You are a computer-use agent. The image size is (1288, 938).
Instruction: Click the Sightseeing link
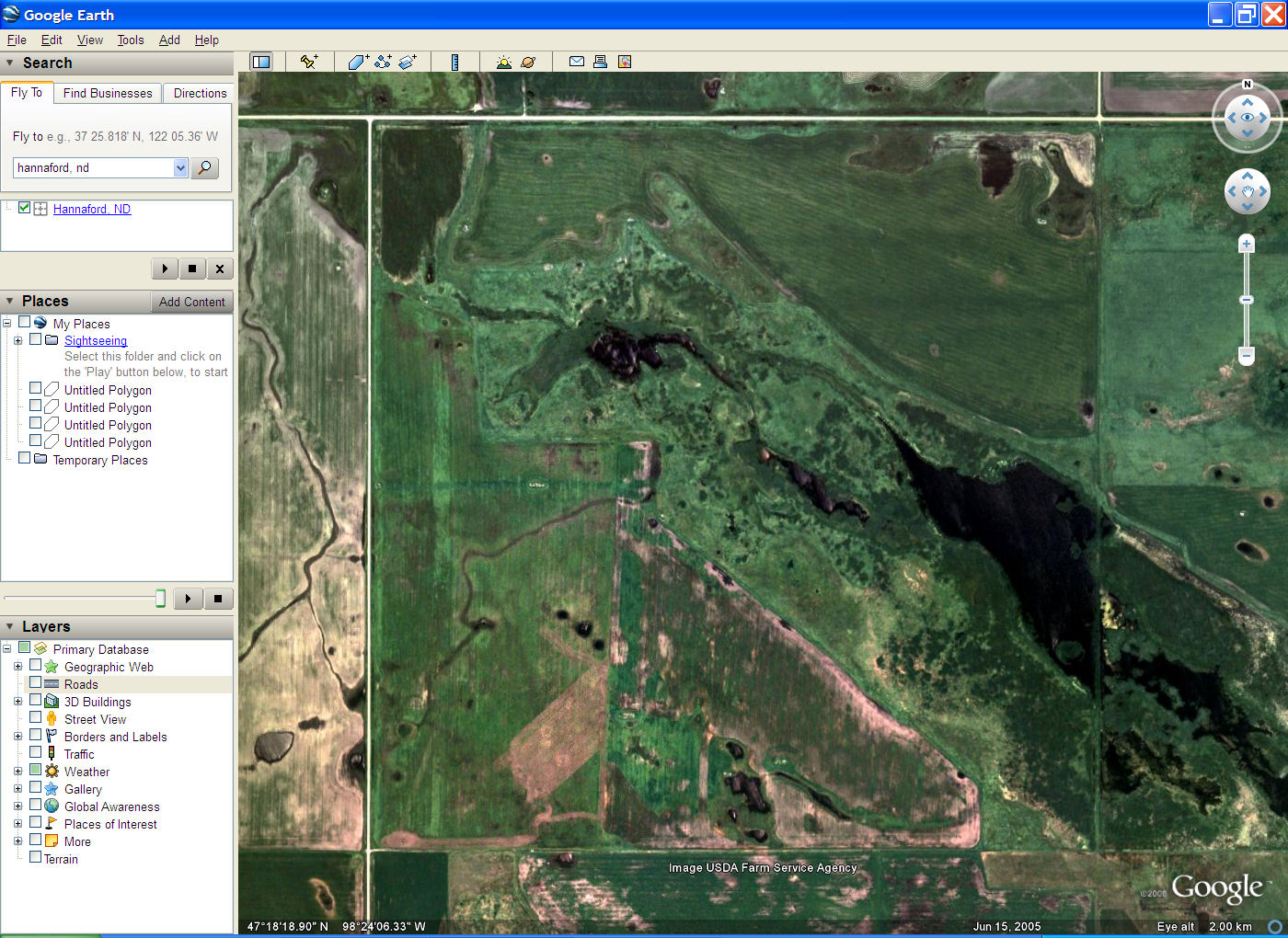tap(96, 340)
